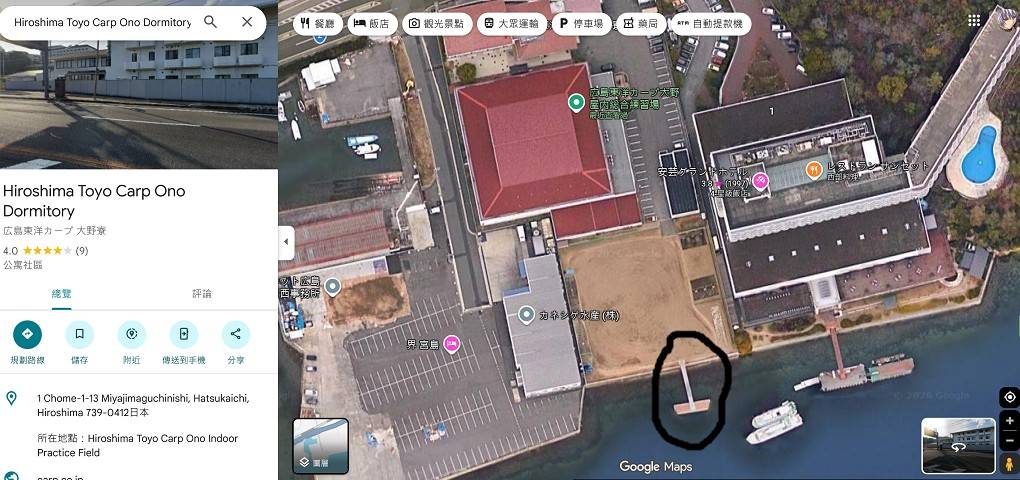Select the Parking (停車場) chip
Viewport: 1020px width, 480px height.
[x=580, y=24]
